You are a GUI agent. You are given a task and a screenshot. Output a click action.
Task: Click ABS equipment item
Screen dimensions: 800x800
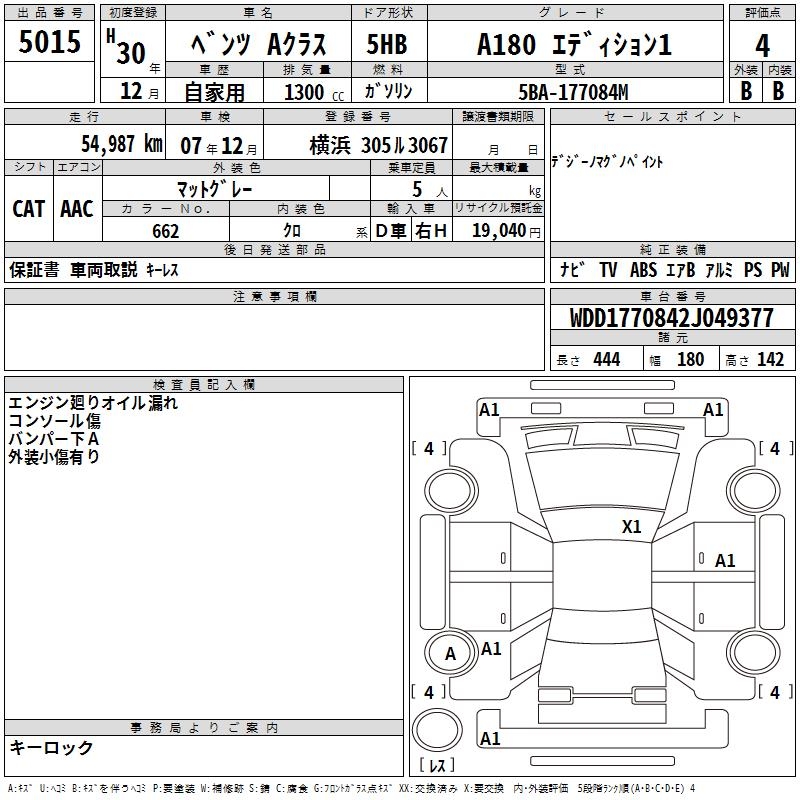[643, 269]
